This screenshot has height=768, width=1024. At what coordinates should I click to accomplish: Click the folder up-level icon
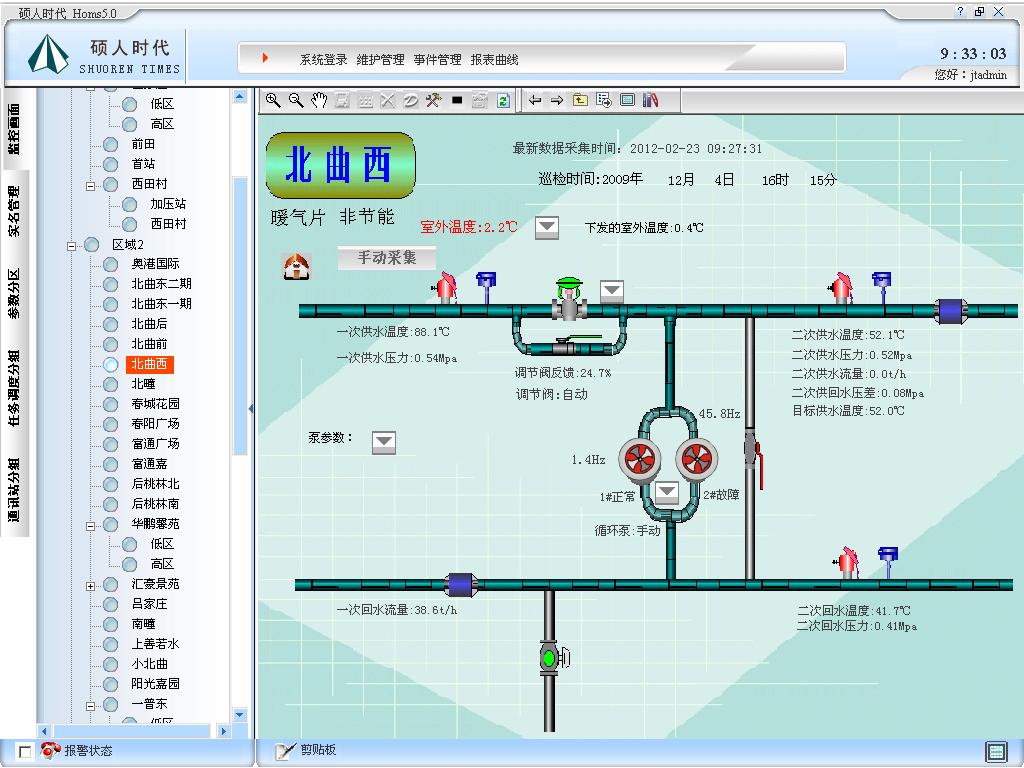(x=580, y=100)
